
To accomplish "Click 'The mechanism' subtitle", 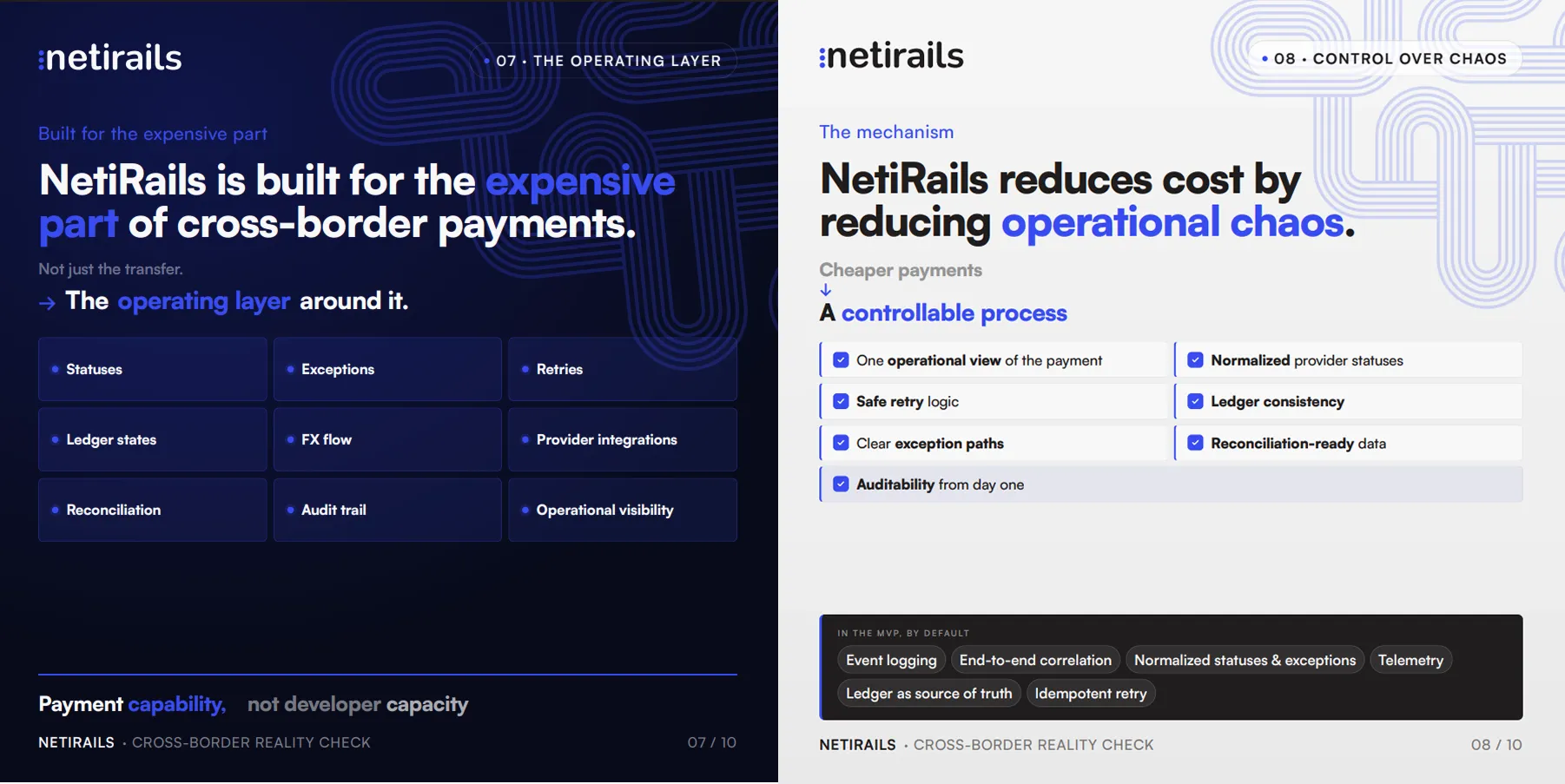I will tap(886, 132).
